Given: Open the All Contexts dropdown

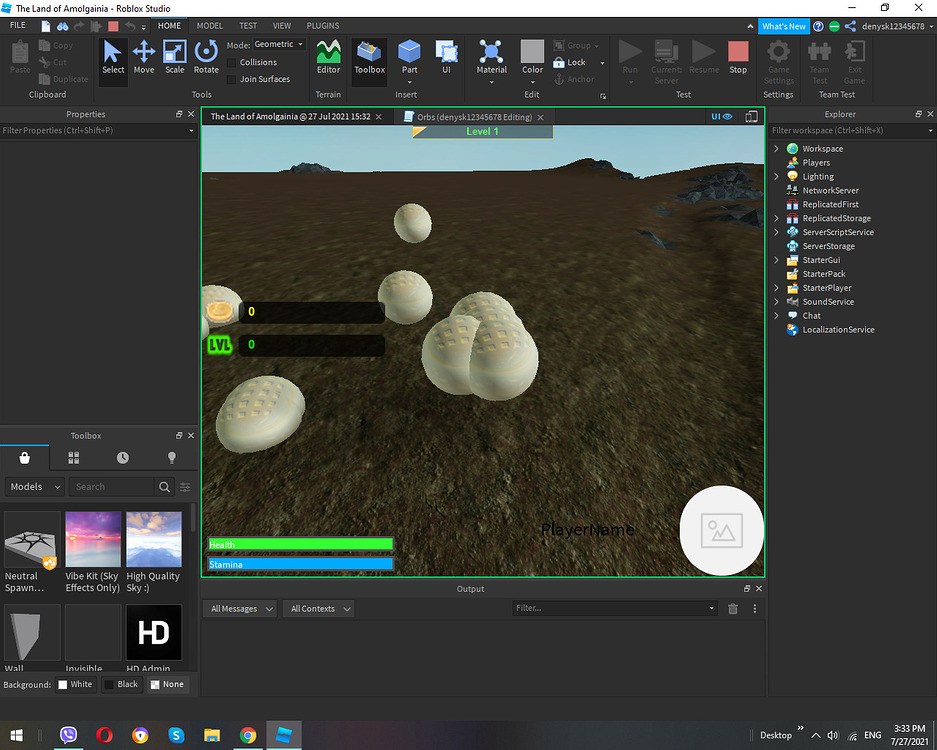Looking at the screenshot, I should coord(319,608).
